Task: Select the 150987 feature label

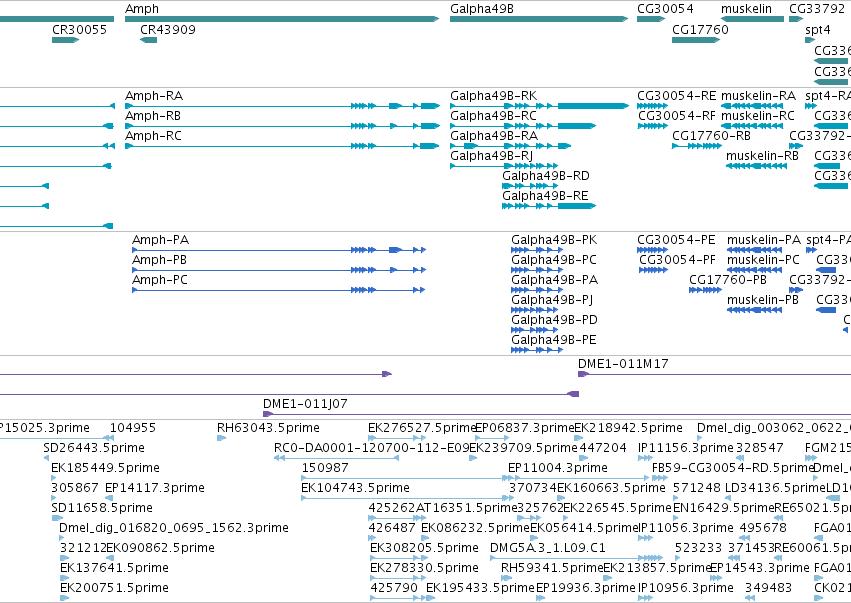Action: [x=325, y=468]
